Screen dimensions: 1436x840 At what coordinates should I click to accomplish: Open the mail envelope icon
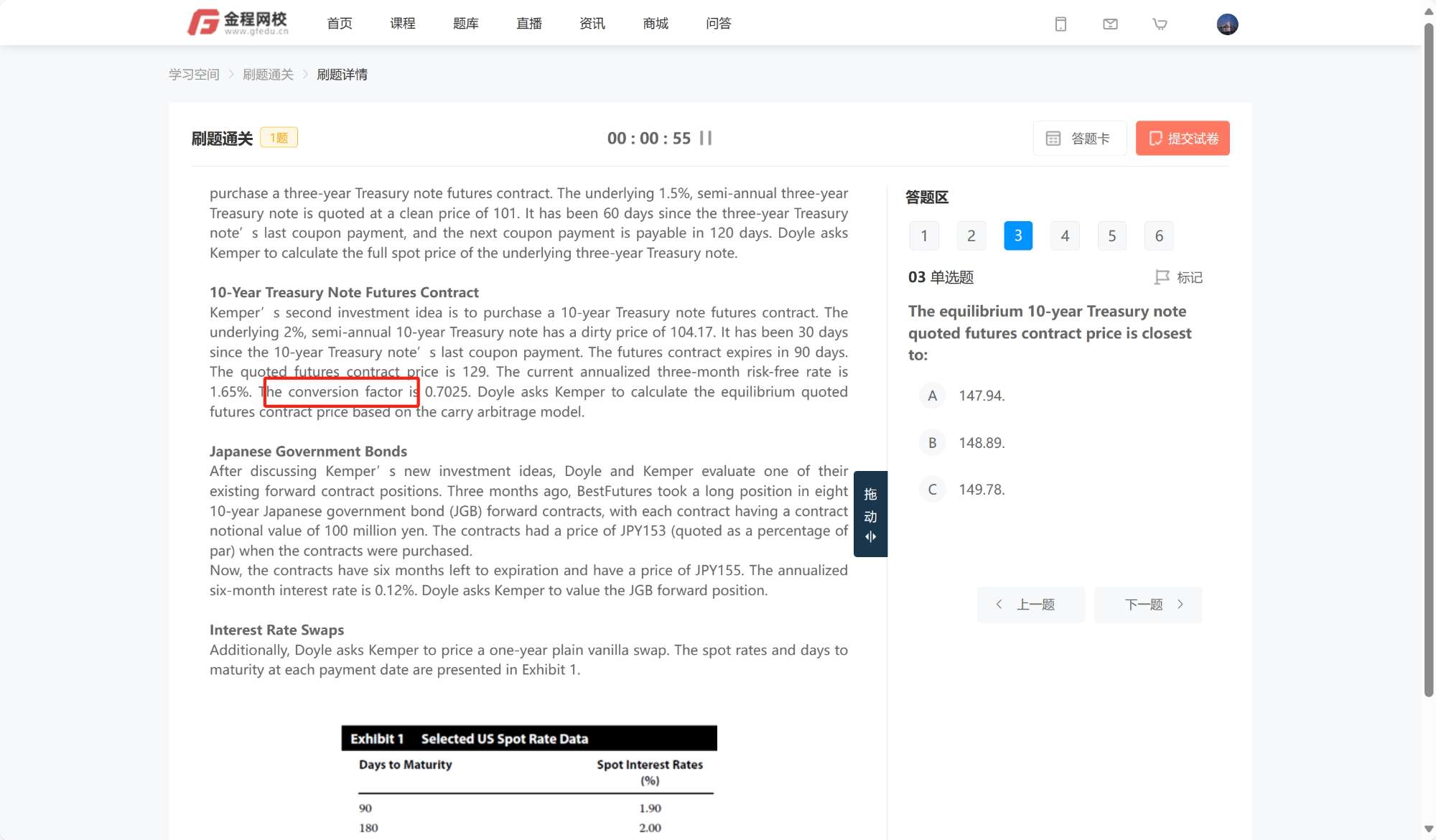click(x=1110, y=24)
